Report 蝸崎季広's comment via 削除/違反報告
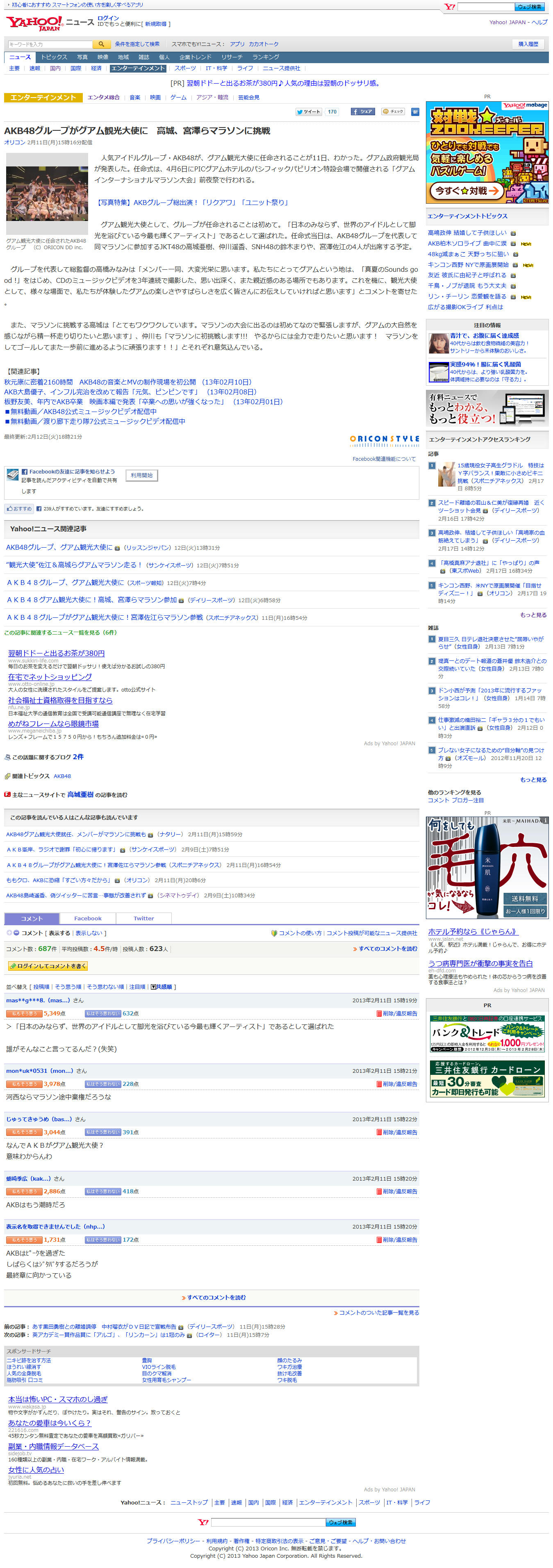553x1568 pixels. [x=397, y=1191]
